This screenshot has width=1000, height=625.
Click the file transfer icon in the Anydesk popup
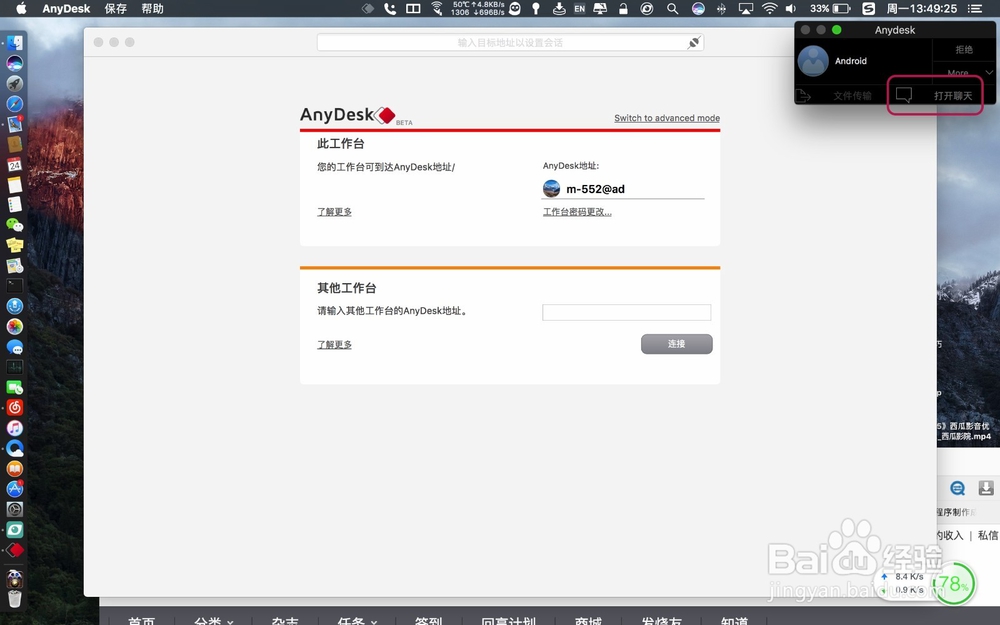[x=802, y=95]
